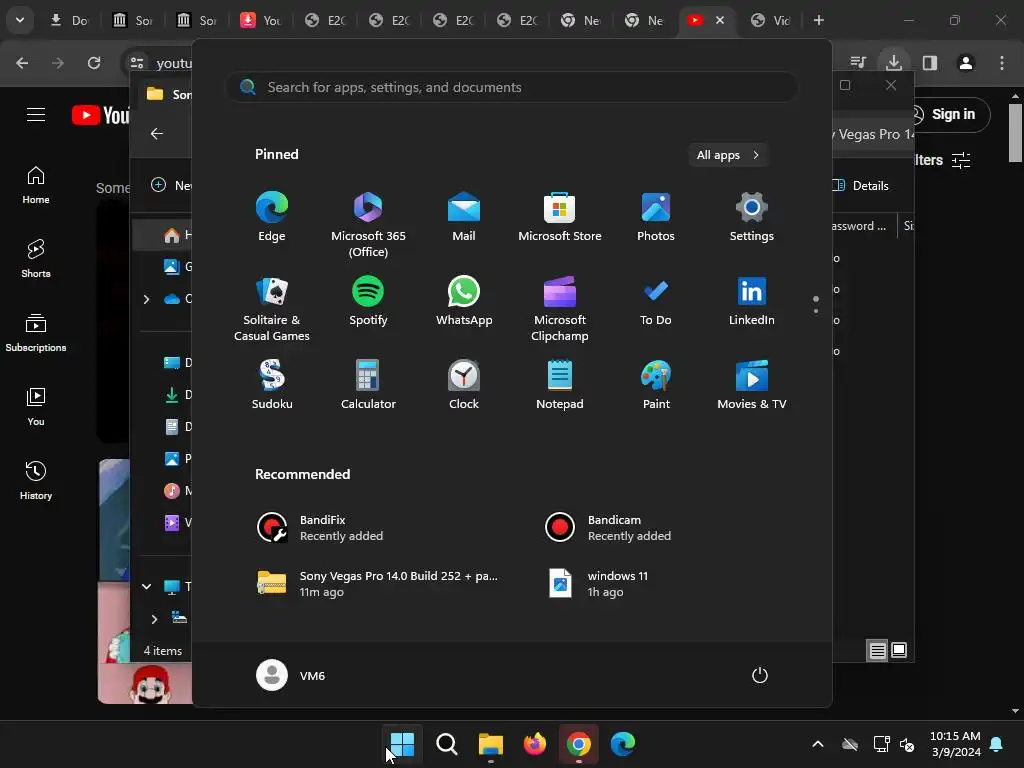
Task: Click the Start menu search box
Action: coord(512,88)
